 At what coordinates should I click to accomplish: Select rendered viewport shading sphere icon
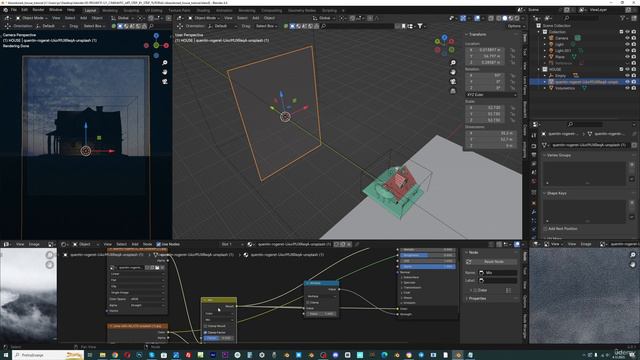tap(517, 18)
